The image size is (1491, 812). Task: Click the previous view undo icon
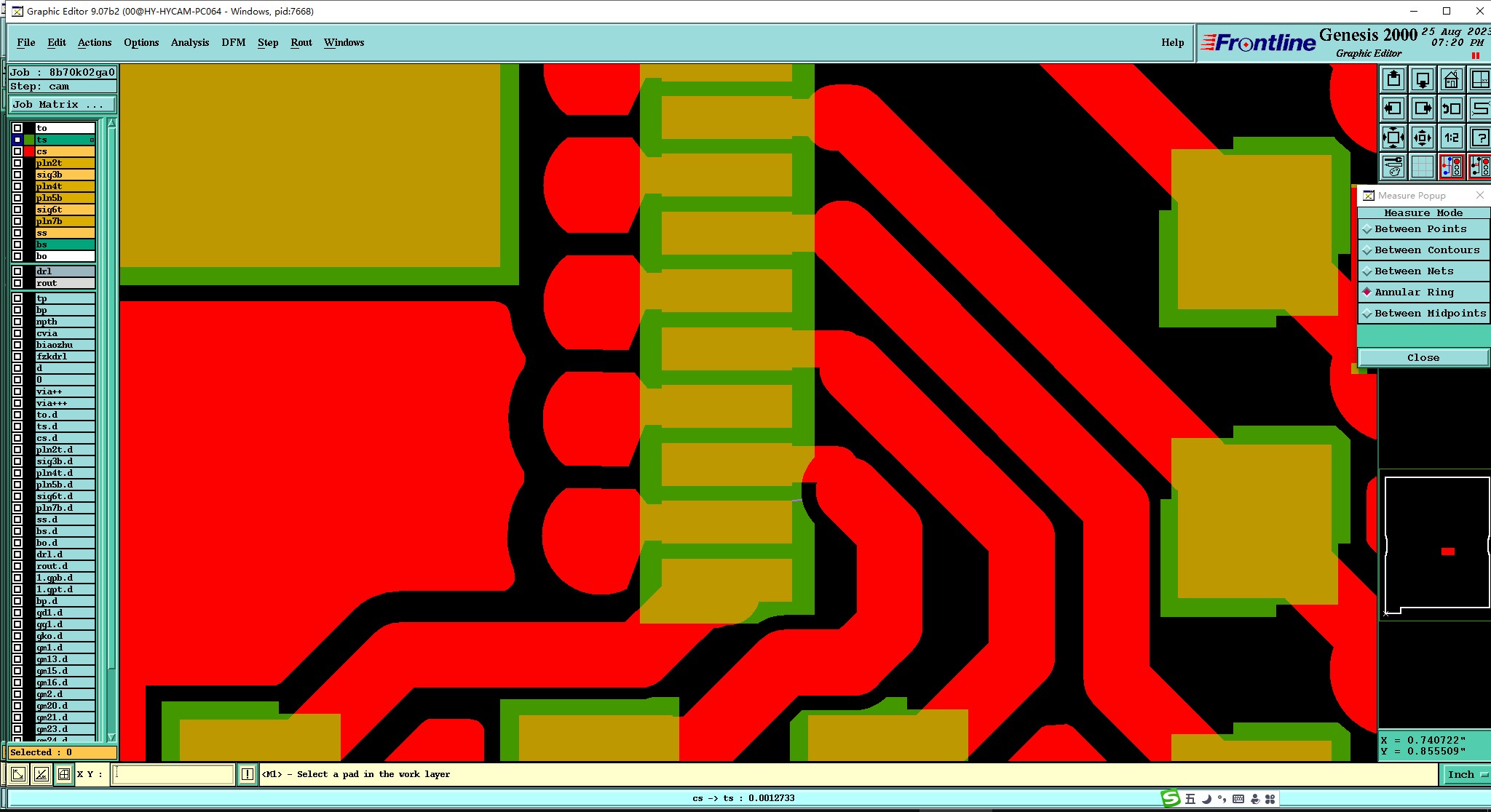click(1451, 108)
